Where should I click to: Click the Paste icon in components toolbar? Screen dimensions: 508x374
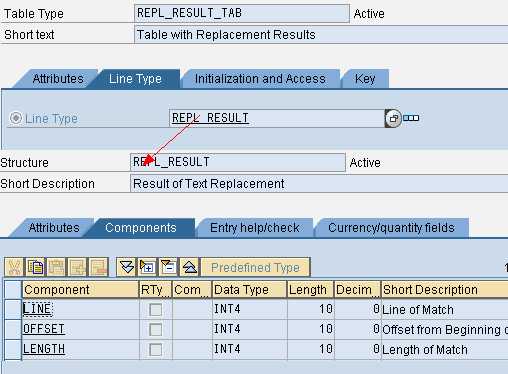(57, 267)
